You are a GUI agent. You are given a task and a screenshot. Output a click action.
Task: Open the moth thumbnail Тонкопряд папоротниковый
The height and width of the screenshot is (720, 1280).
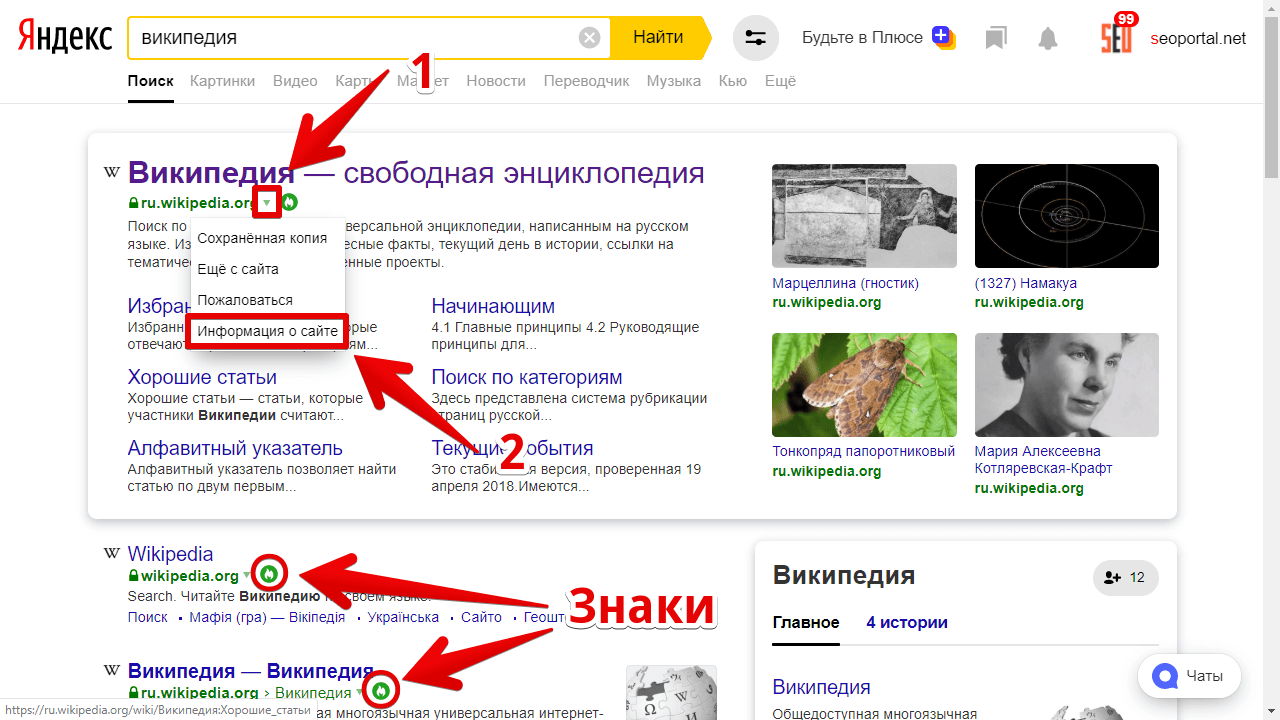click(864, 385)
